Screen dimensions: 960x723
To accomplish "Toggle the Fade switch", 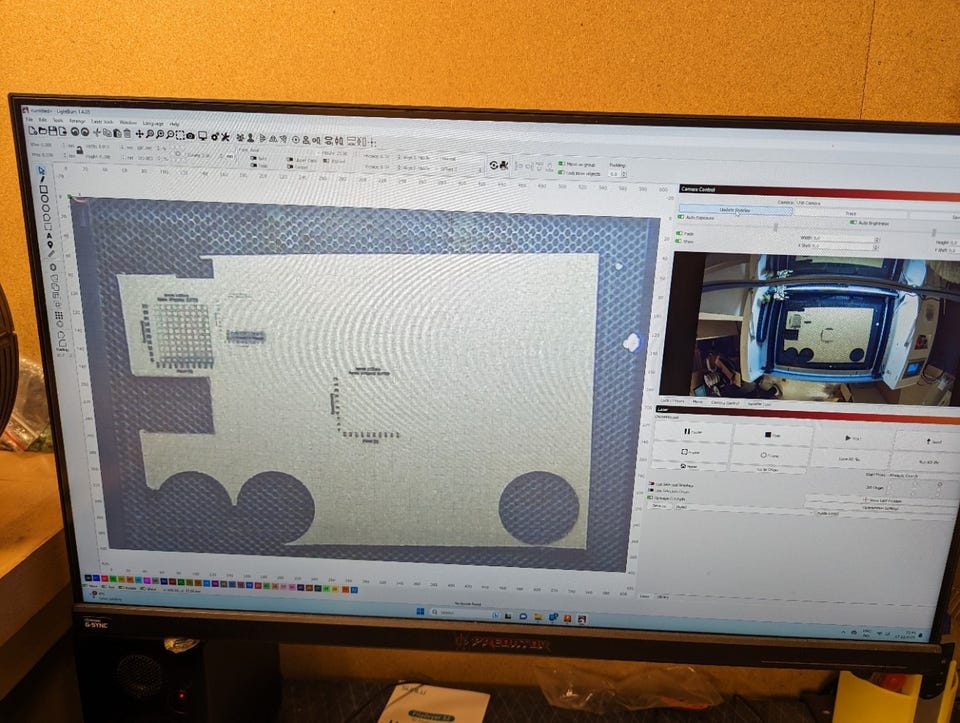I will 678,233.
